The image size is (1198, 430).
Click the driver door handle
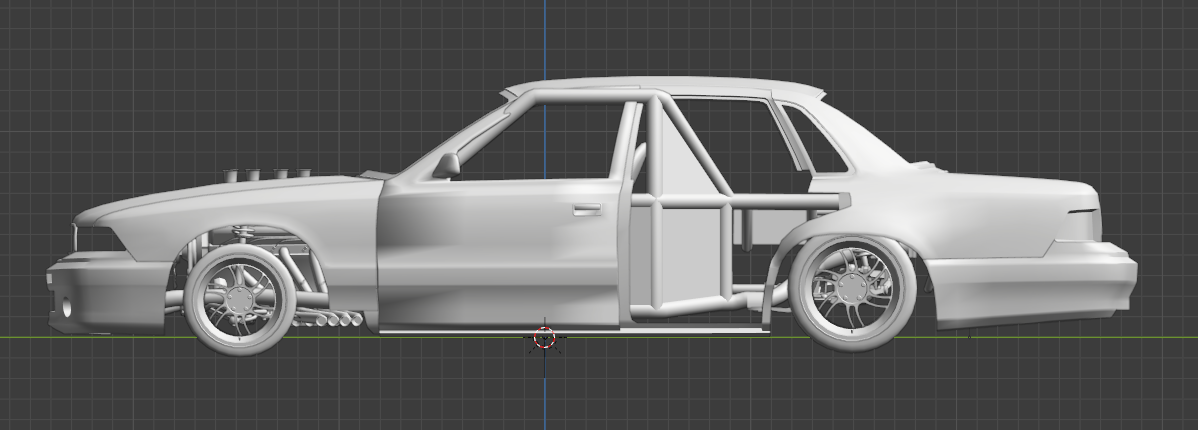coord(587,209)
